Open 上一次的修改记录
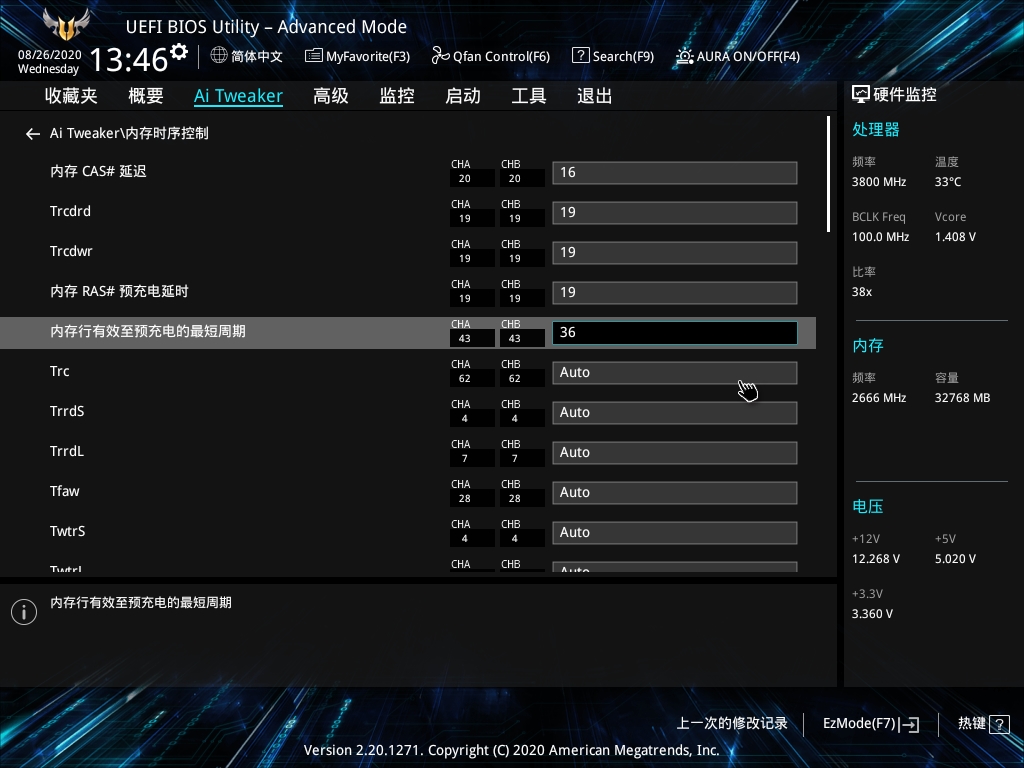1024x768 pixels. pos(731,724)
